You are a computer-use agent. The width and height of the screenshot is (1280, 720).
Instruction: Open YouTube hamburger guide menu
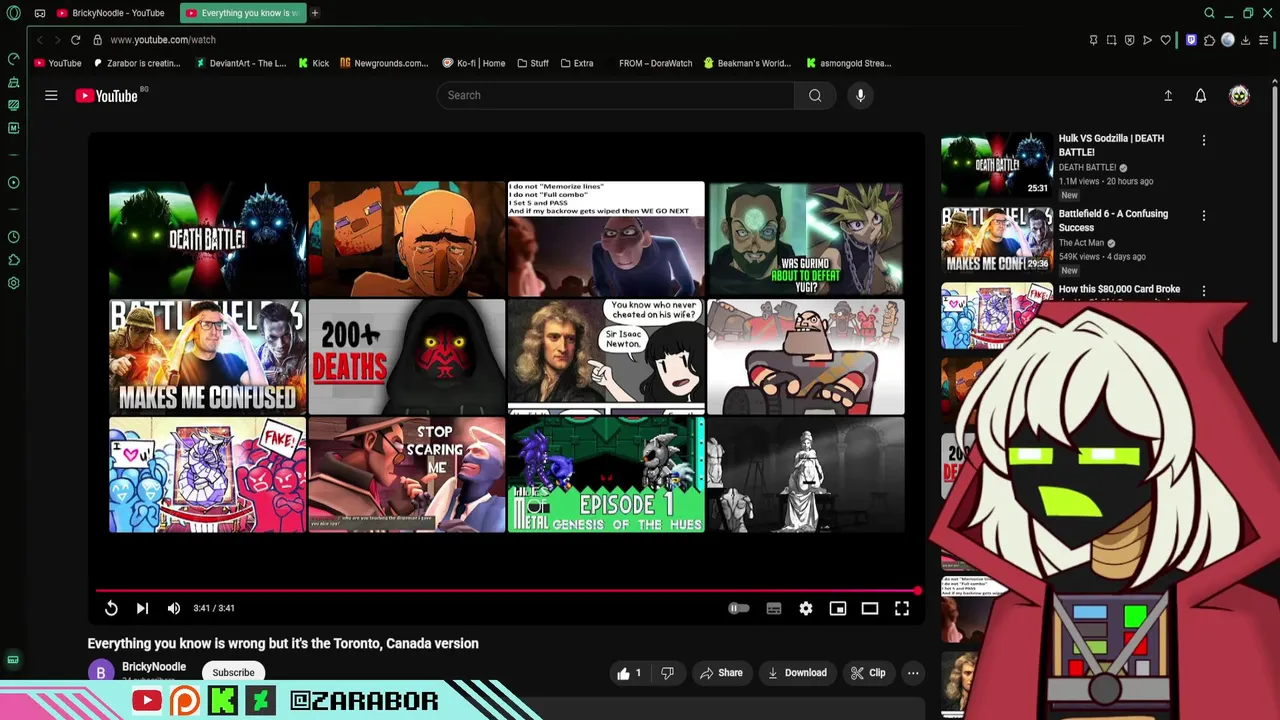(51, 95)
